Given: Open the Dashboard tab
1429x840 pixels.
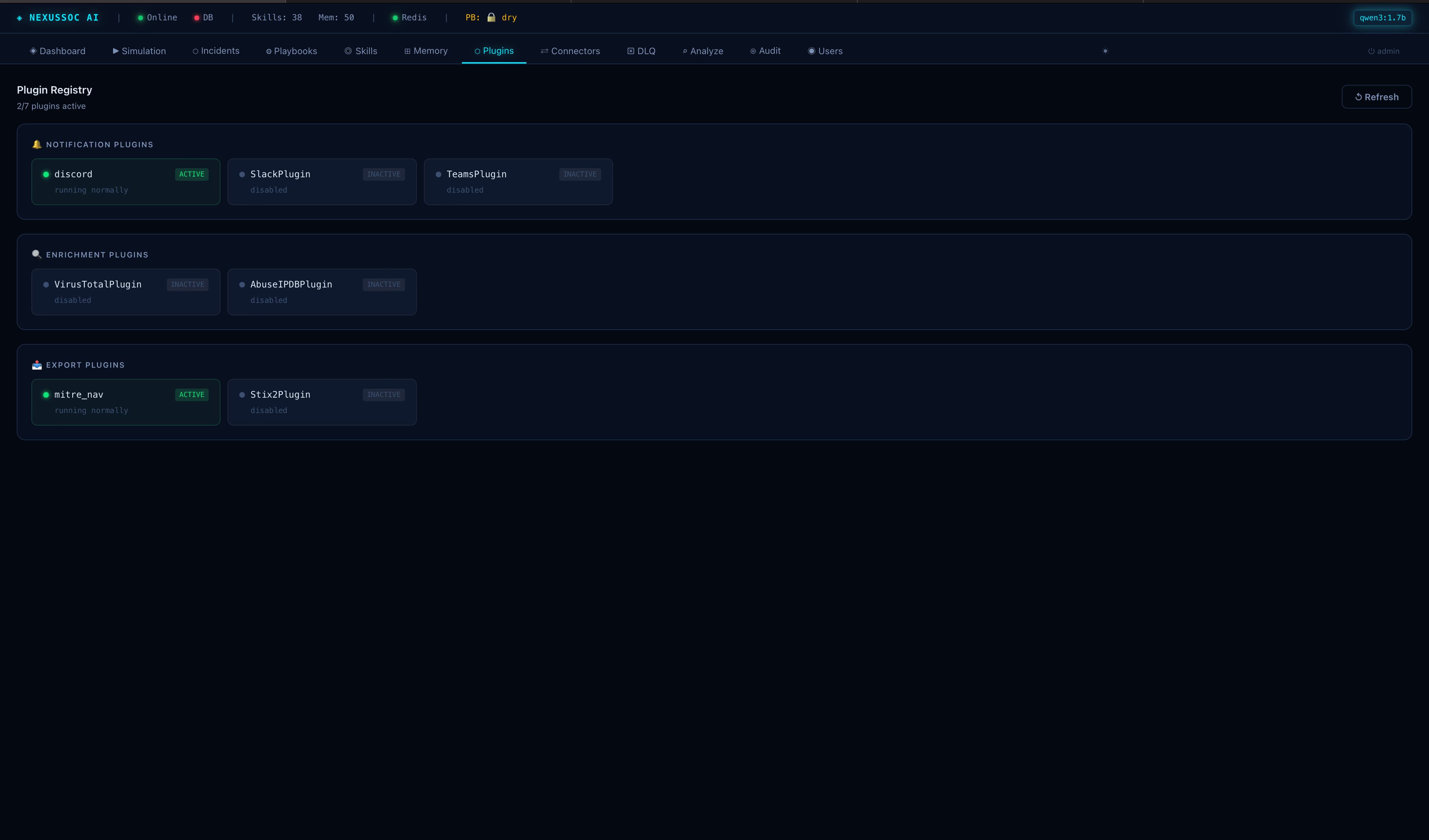Looking at the screenshot, I should pyautogui.click(x=58, y=51).
